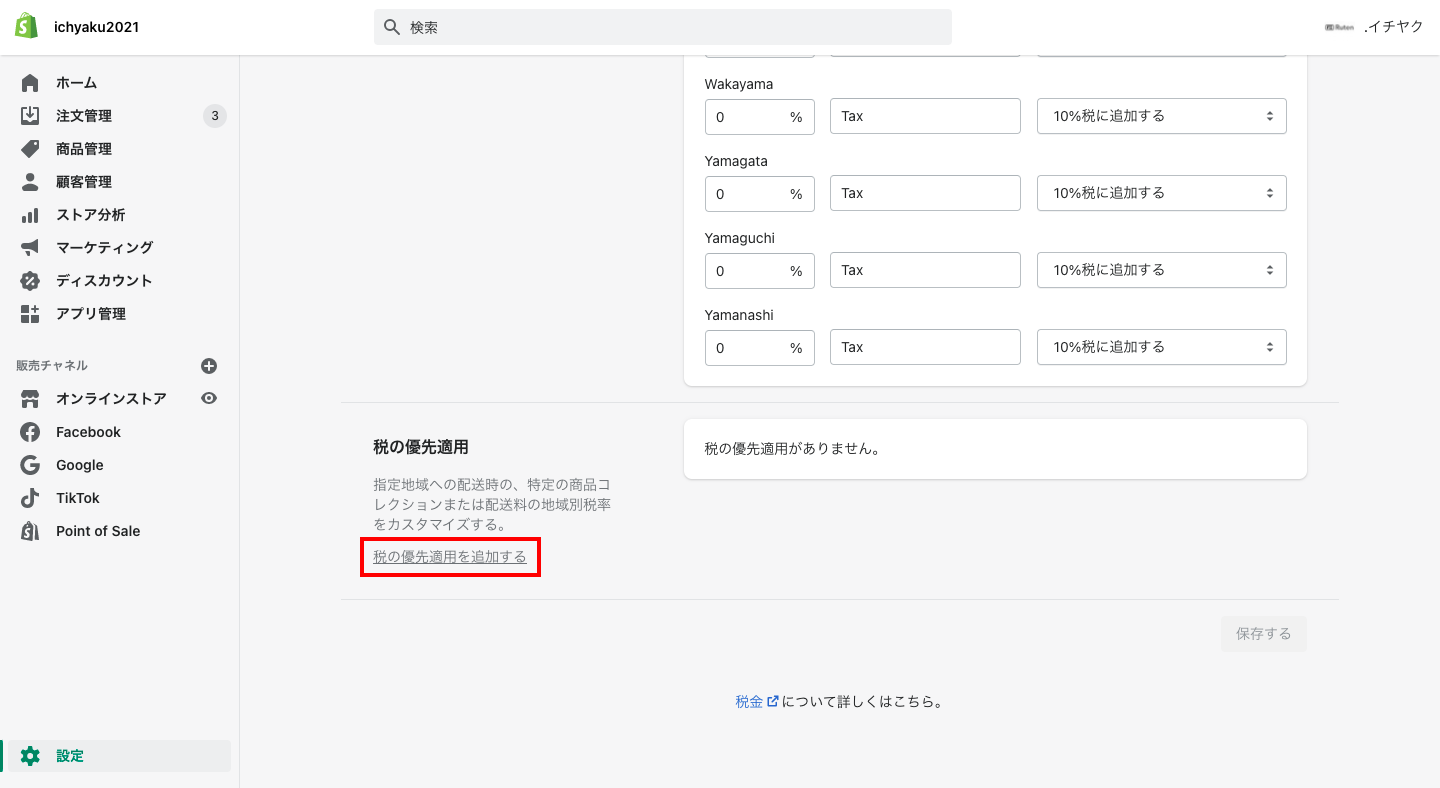Edit the Yamagata tax name field
Image resolution: width=1440 pixels, height=788 pixels.
tap(925, 193)
